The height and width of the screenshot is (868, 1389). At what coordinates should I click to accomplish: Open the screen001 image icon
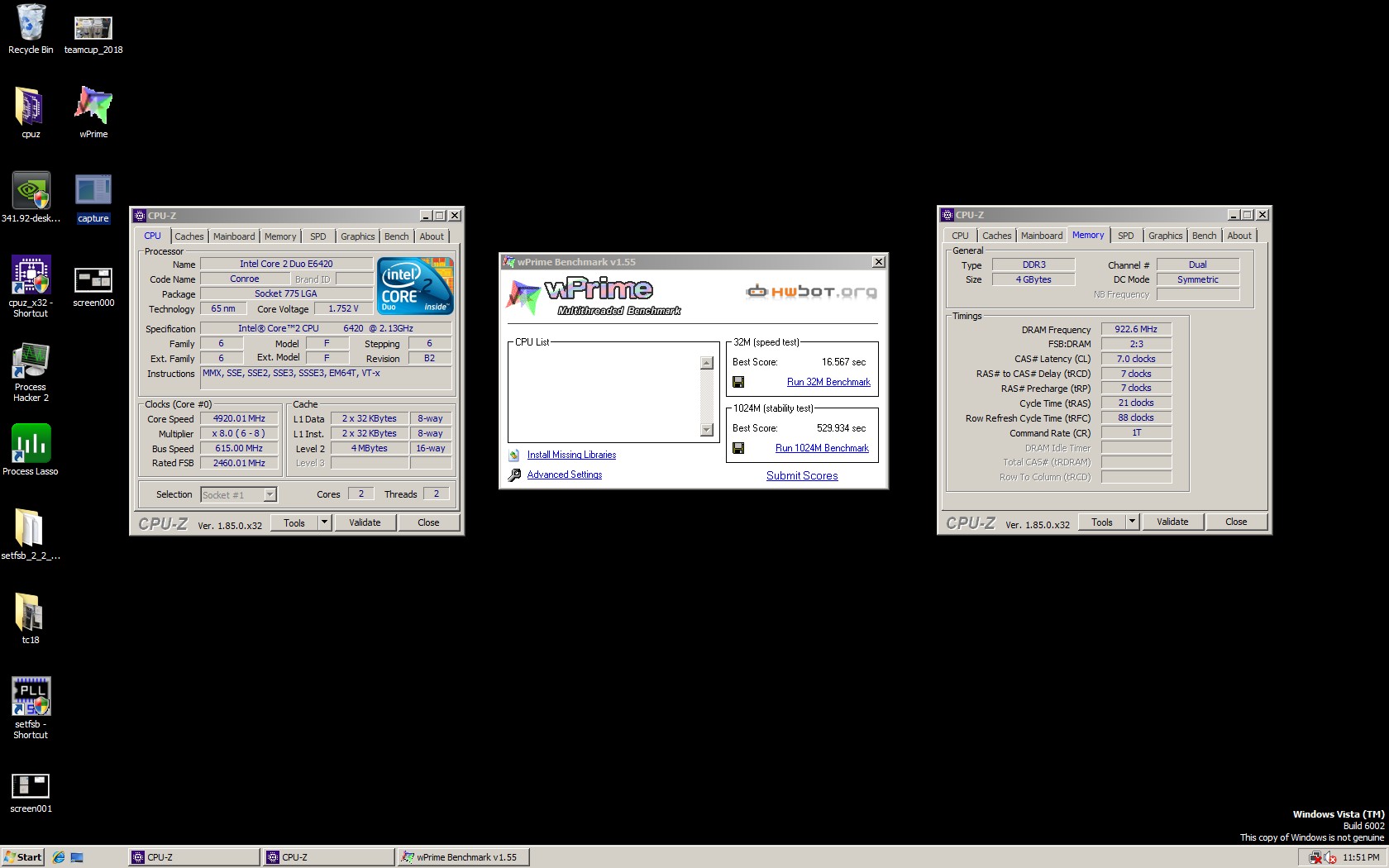(x=31, y=786)
